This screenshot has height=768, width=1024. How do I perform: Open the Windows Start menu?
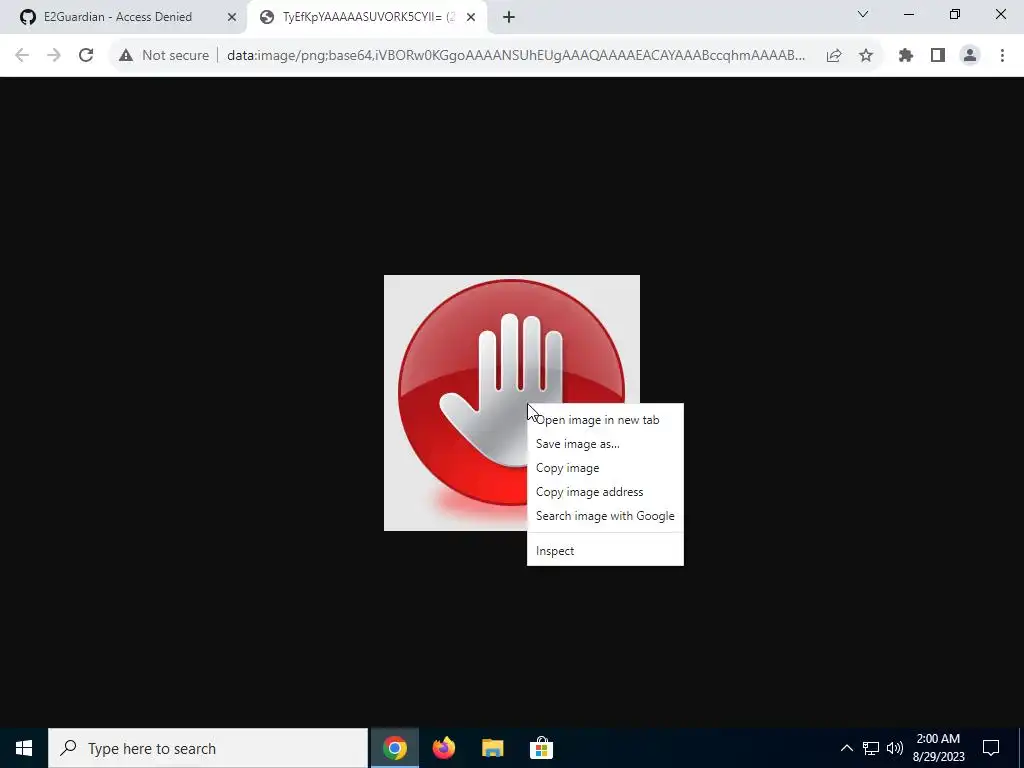(x=24, y=748)
